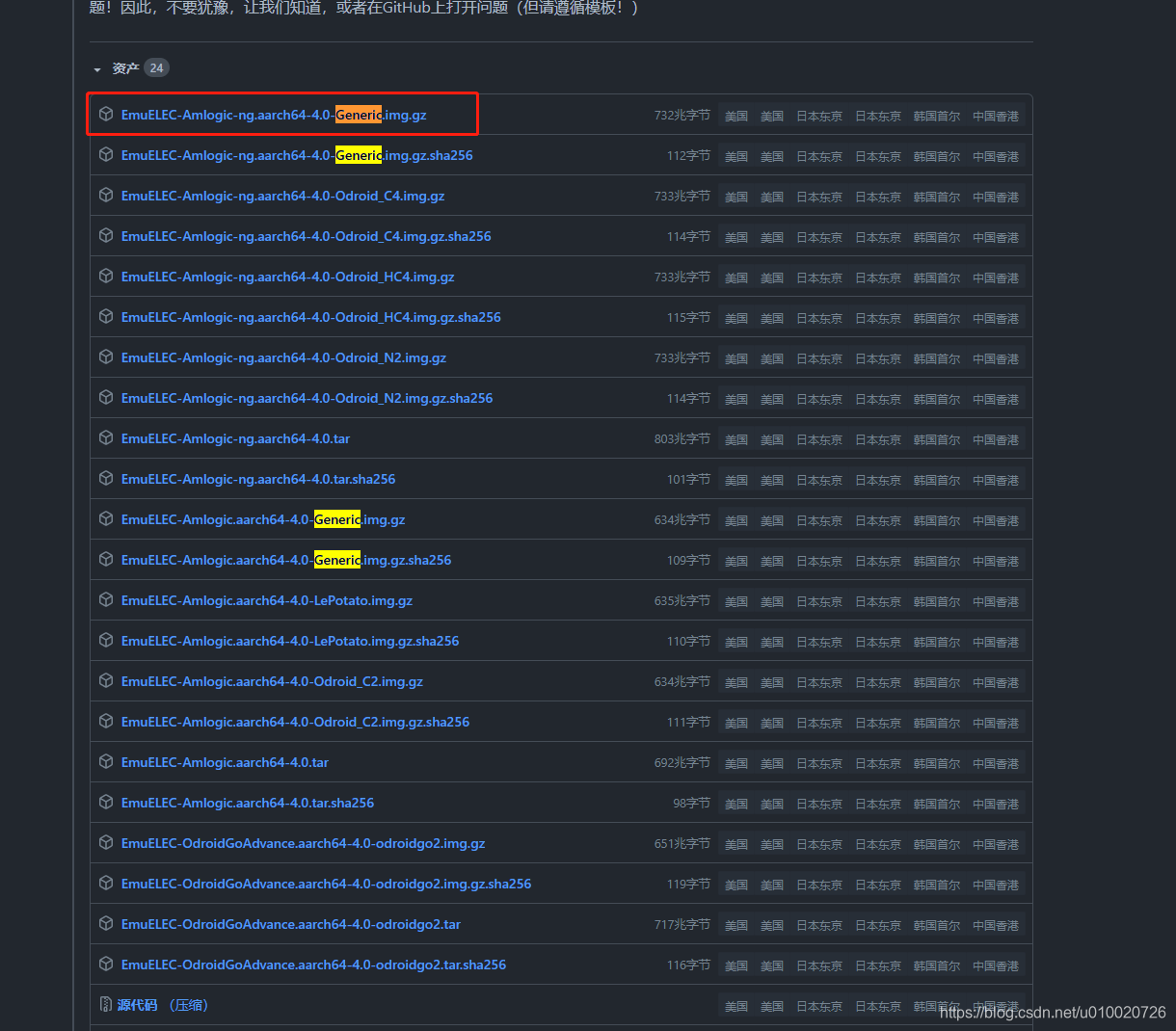Open the Amlogic-ng Odroid_C4.img.gz image link
This screenshot has width=1176, height=1031.
(x=282, y=196)
